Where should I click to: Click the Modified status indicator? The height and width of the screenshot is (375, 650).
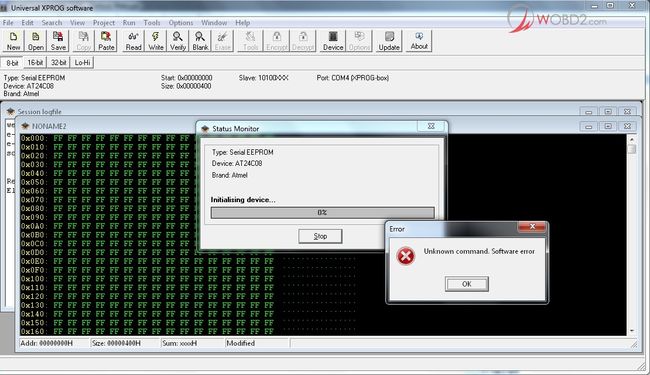[257, 343]
